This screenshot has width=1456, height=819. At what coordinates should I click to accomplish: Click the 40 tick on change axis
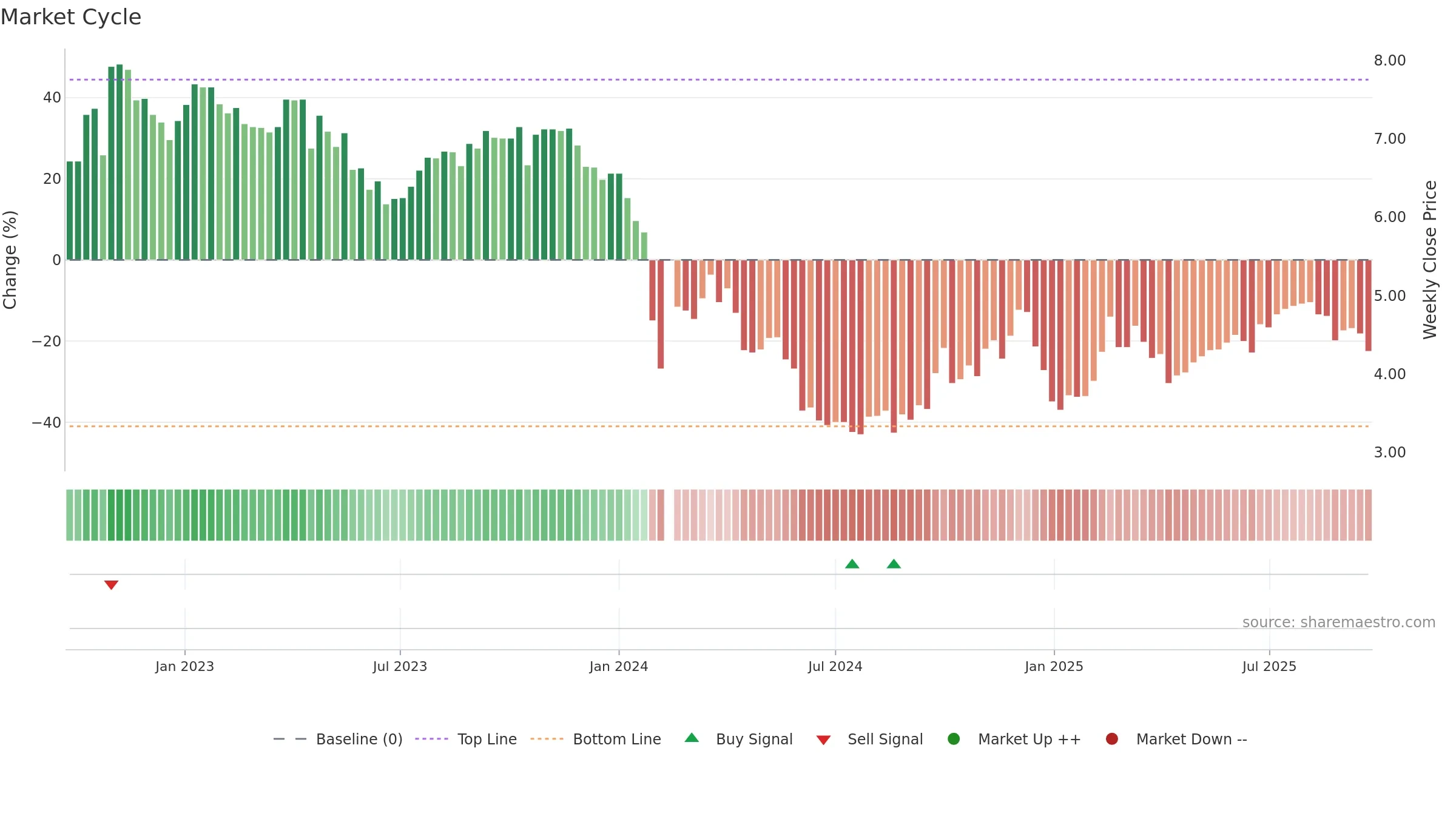click(x=52, y=98)
